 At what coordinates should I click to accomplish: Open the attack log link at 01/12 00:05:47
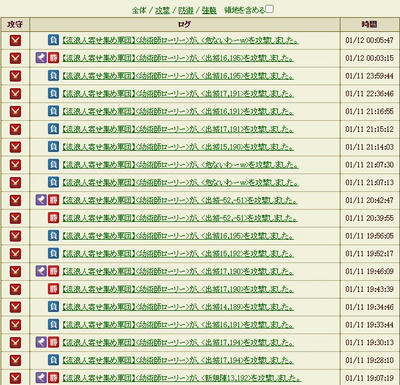[x=180, y=40]
